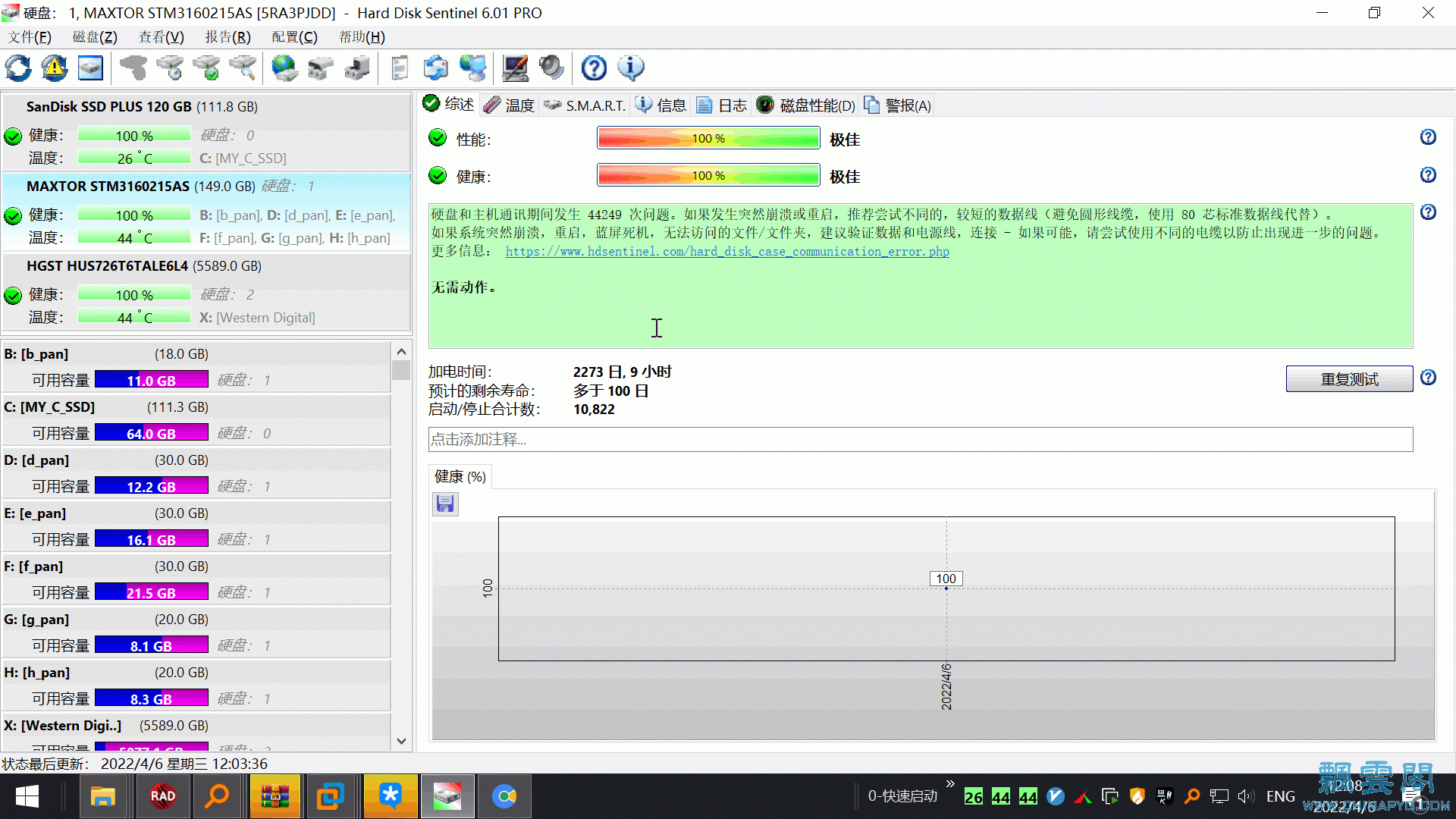The width and height of the screenshot is (1456, 819).
Task: Switch to the S.M.A.R.T. tab
Action: pyautogui.click(x=585, y=105)
